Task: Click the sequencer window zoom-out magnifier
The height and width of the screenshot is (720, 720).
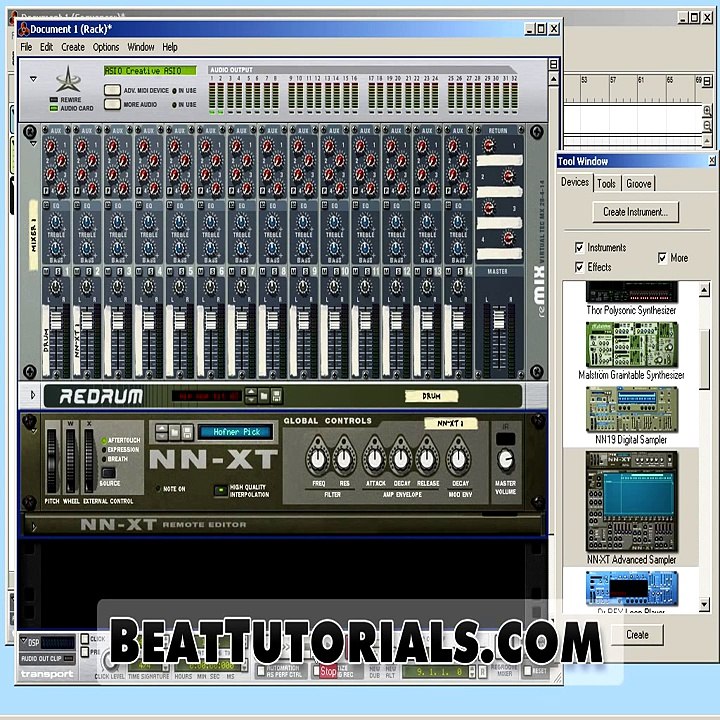Action: tap(707, 125)
